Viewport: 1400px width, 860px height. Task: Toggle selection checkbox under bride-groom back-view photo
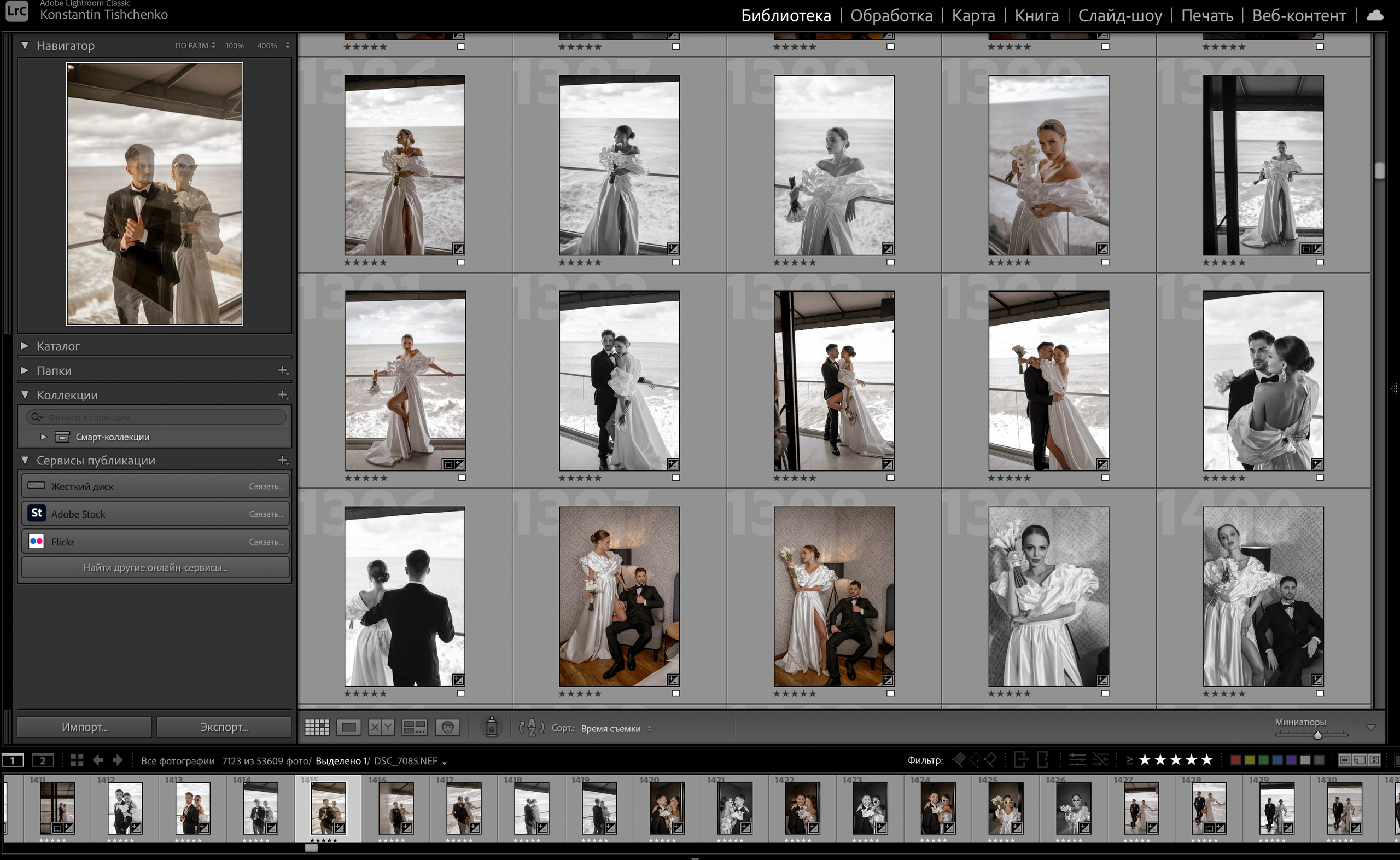click(461, 693)
